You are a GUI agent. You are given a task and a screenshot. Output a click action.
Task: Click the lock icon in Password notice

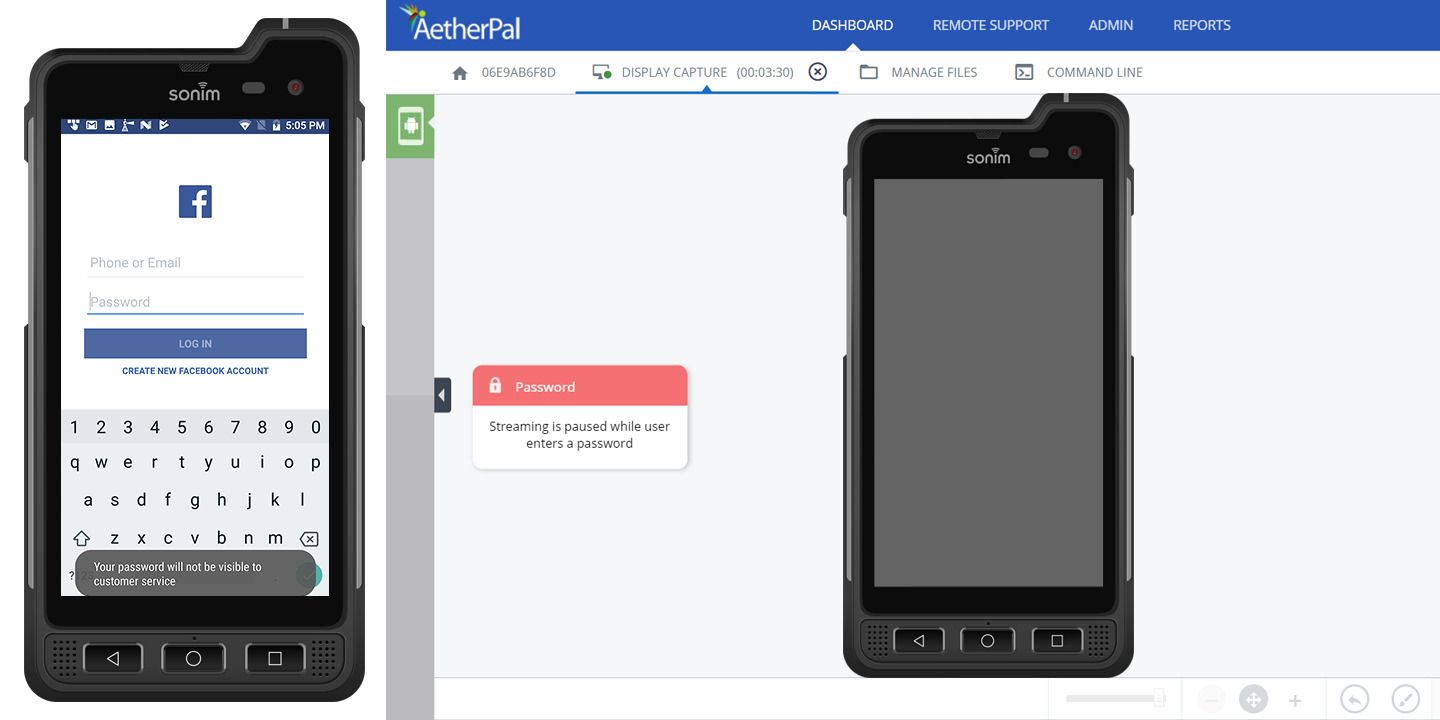(x=495, y=386)
